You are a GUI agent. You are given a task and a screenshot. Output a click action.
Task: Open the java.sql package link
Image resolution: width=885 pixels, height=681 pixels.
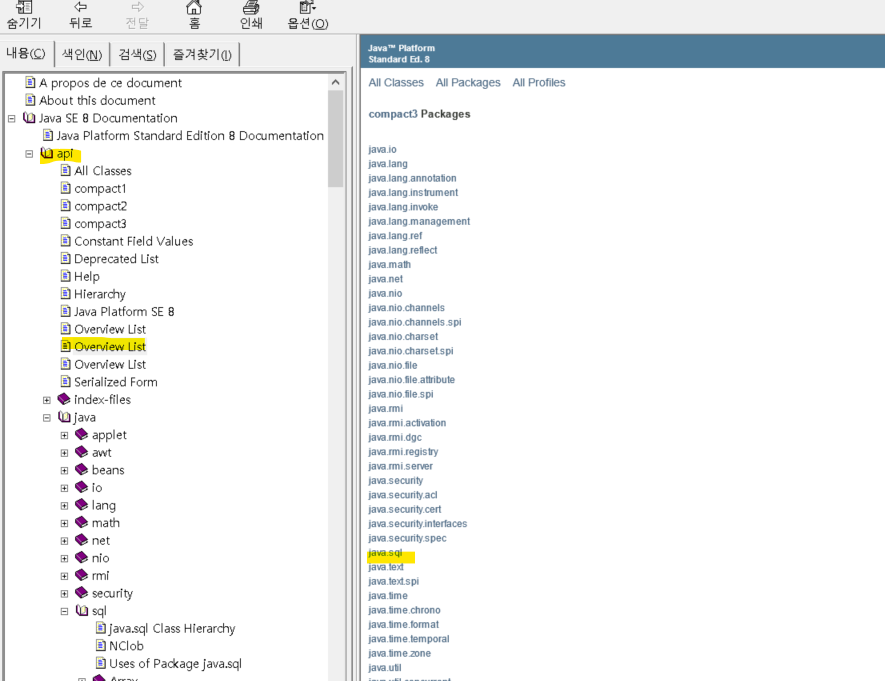click(385, 553)
